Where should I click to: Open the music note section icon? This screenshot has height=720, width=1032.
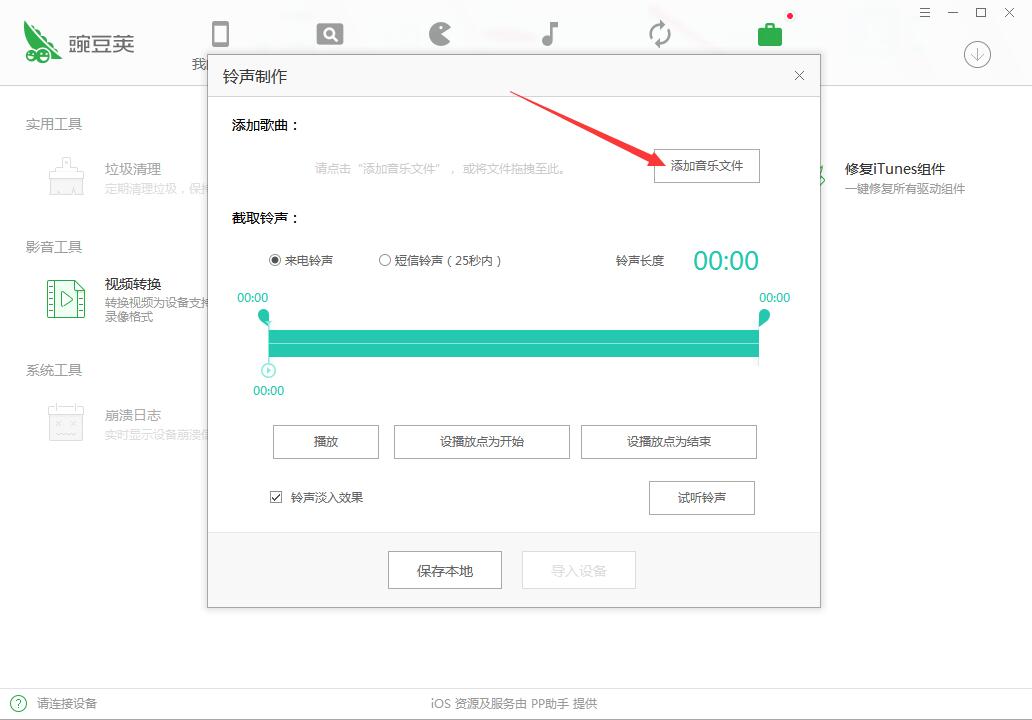pyautogui.click(x=548, y=32)
